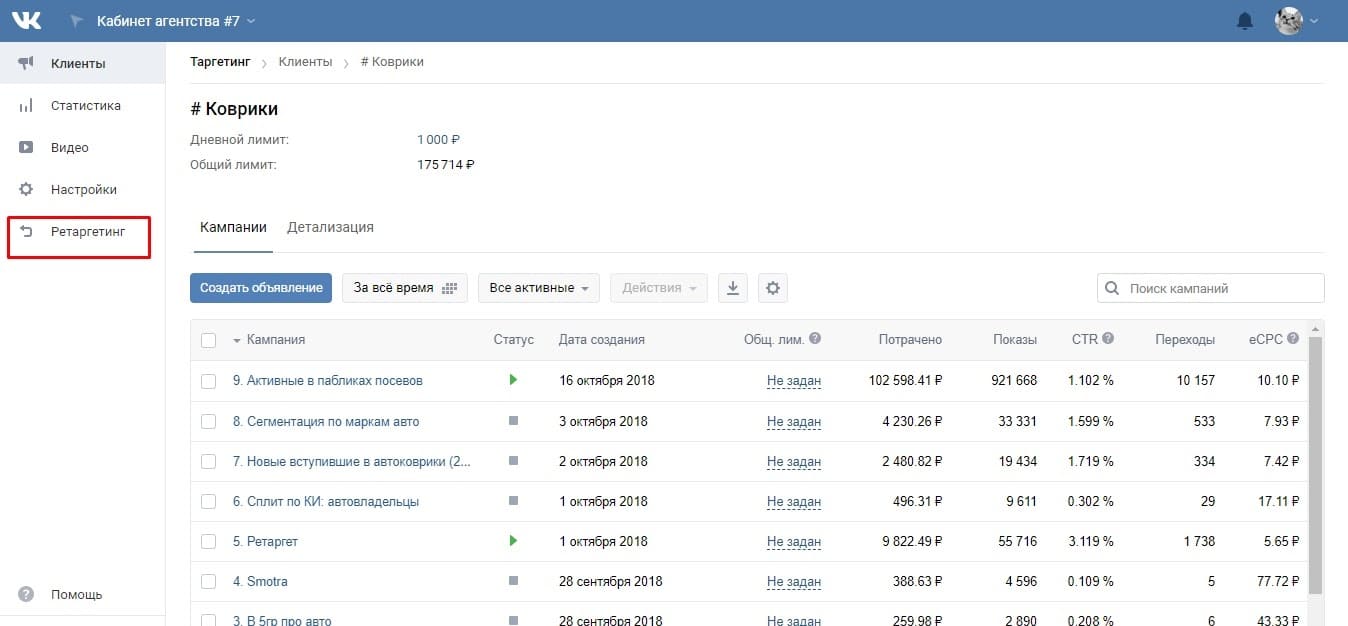Viewport: 1348px width, 626px height.
Task: Open the notifications bell
Action: [x=1245, y=21]
